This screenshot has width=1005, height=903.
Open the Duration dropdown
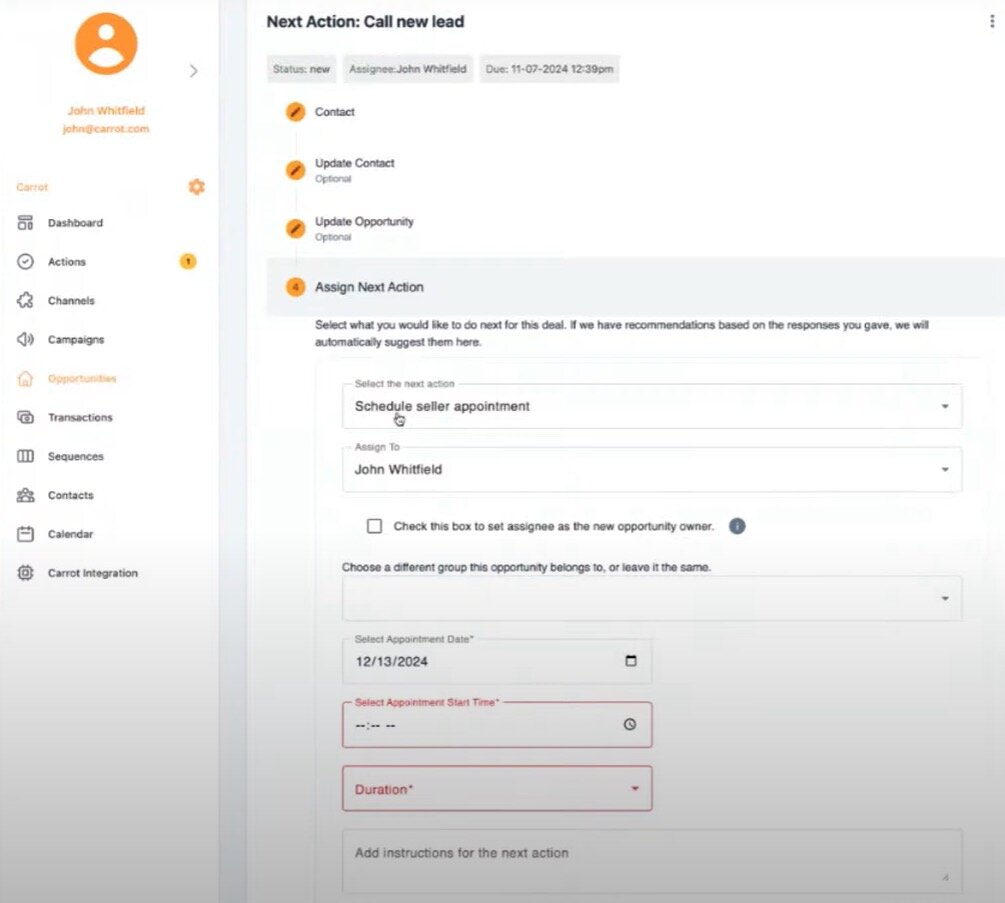pyautogui.click(x=497, y=789)
